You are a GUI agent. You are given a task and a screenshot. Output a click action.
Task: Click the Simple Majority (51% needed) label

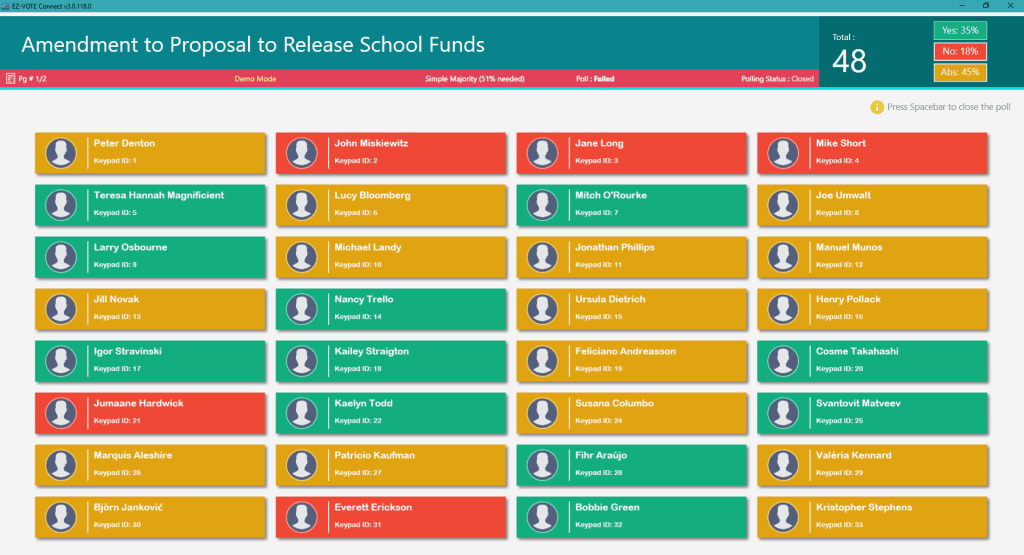pyautogui.click(x=474, y=78)
